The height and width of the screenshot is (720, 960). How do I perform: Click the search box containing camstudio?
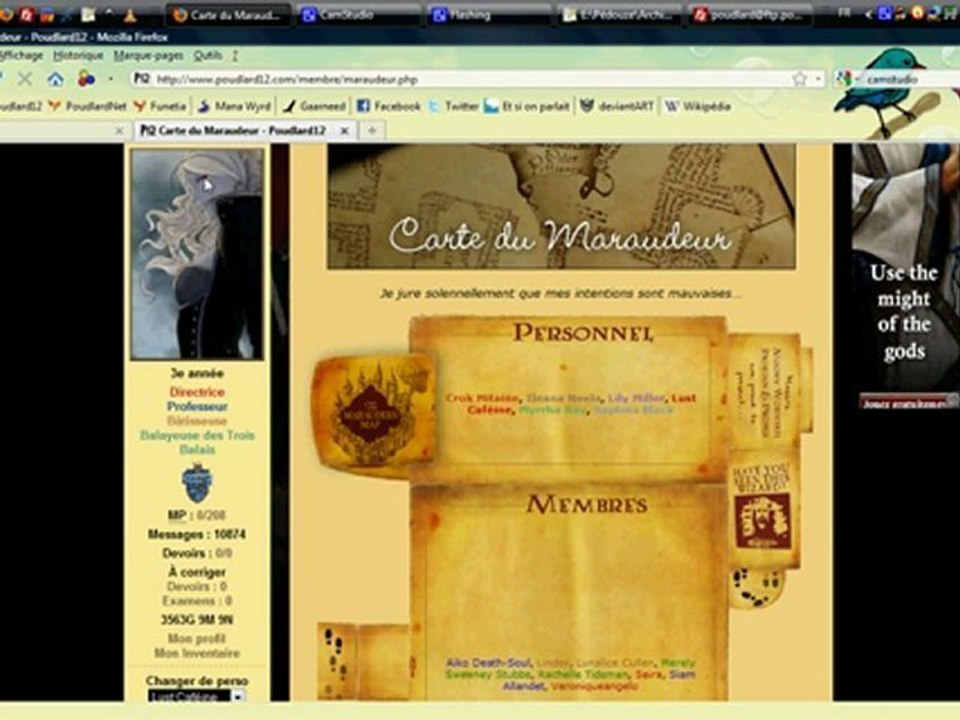coord(909,80)
